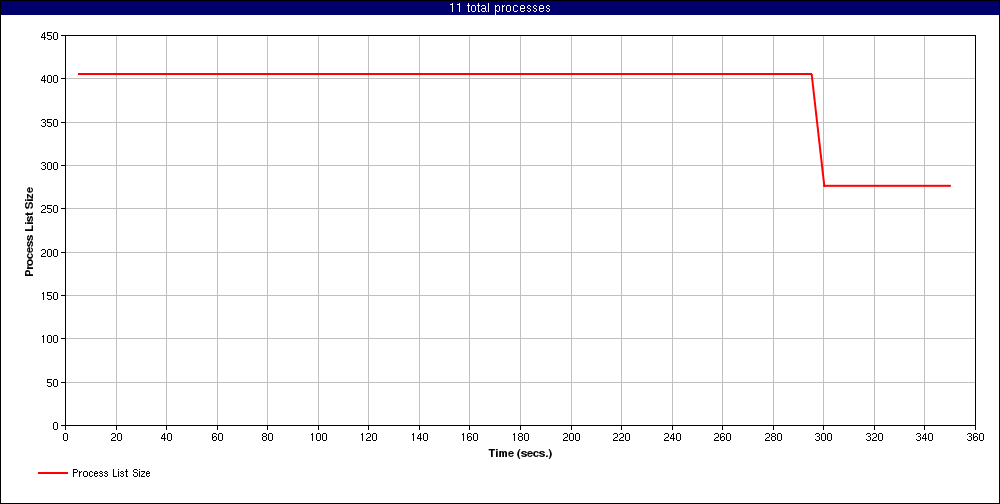The image size is (1000, 504).
Task: Click the x-axis value 360
Action: [975, 437]
